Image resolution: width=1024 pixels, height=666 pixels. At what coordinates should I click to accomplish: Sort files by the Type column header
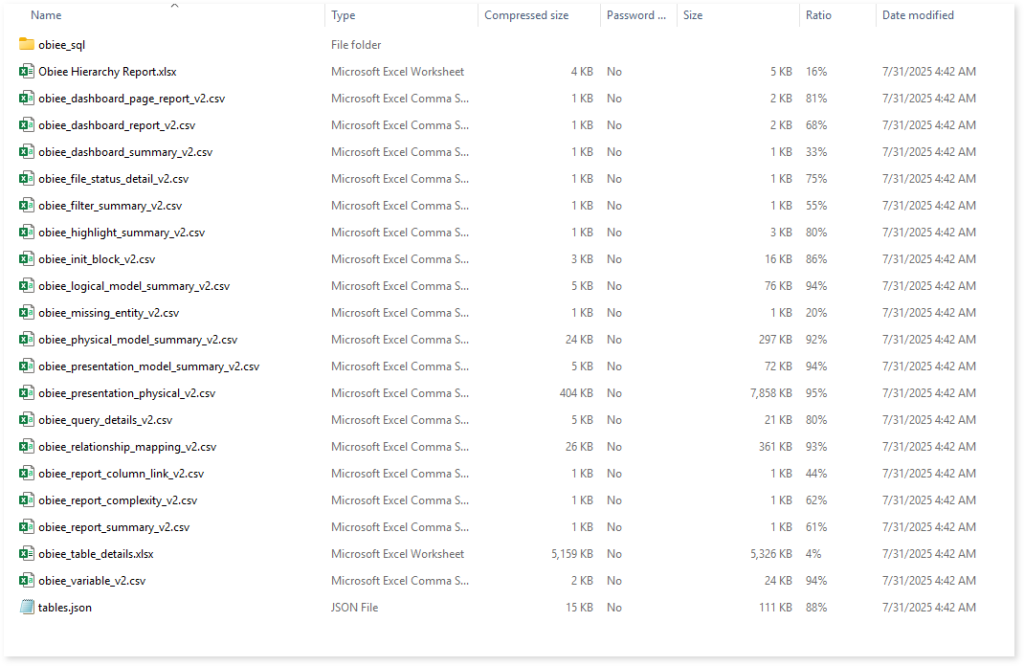[343, 15]
